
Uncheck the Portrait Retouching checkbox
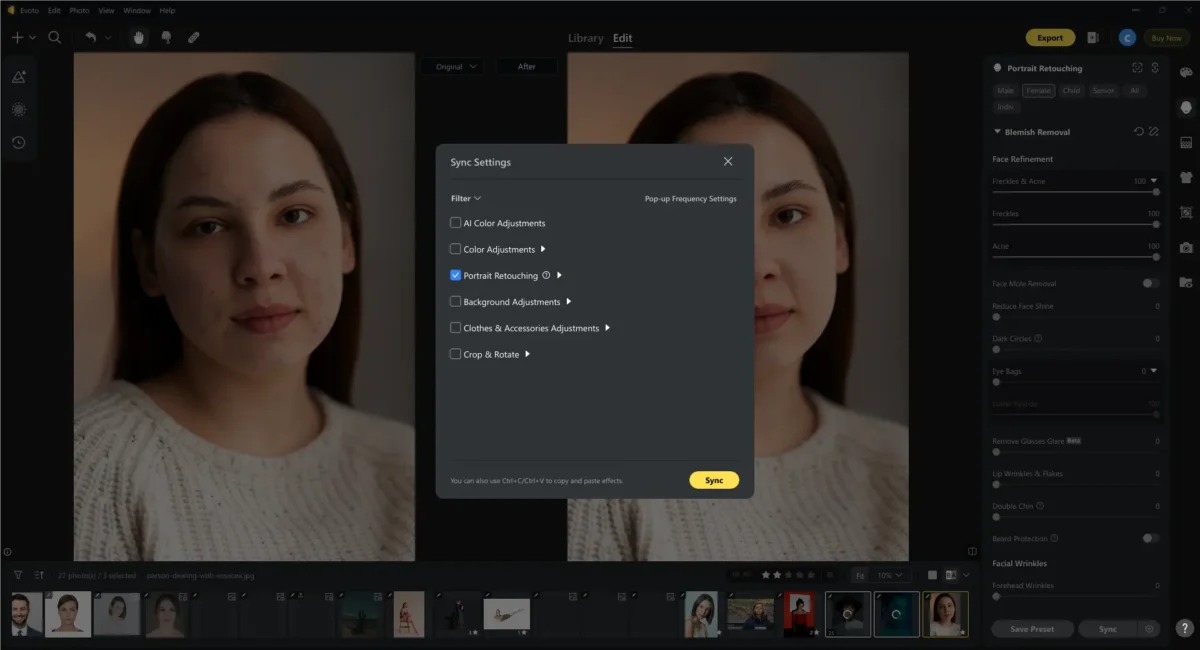coord(456,275)
